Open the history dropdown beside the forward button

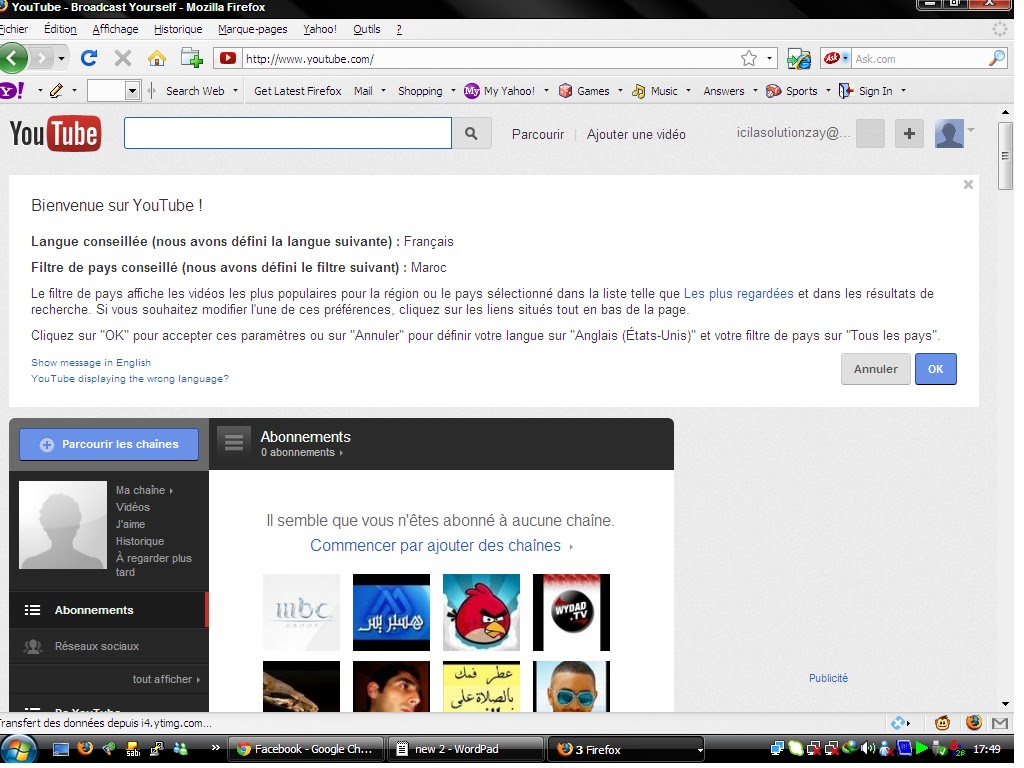coord(61,59)
